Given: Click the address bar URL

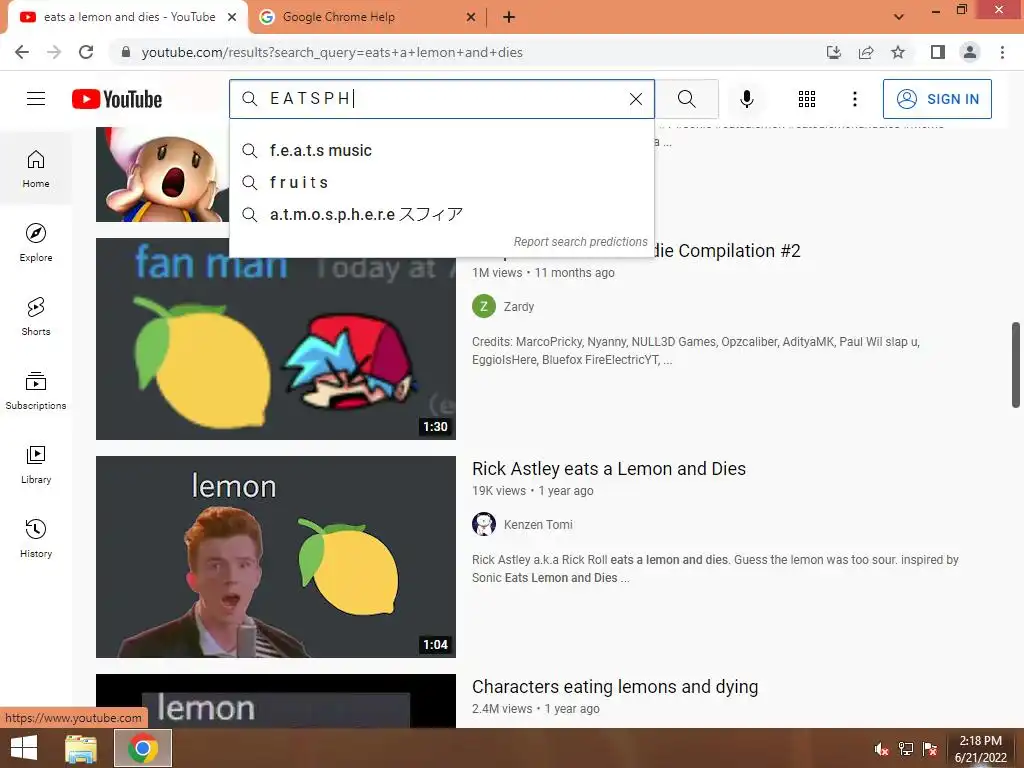Looking at the screenshot, I should [332, 52].
